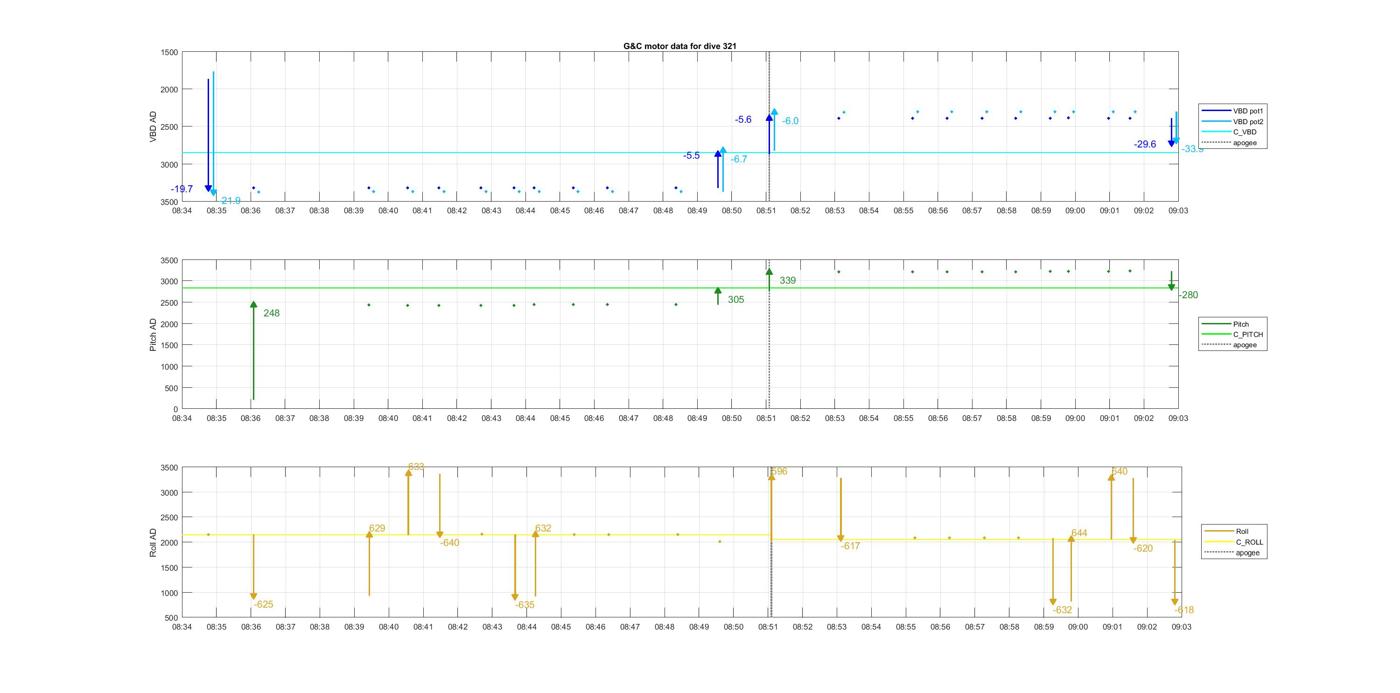Select the 'VBD pot1' legend entry
This screenshot has width=1400, height=693.
1234,111
